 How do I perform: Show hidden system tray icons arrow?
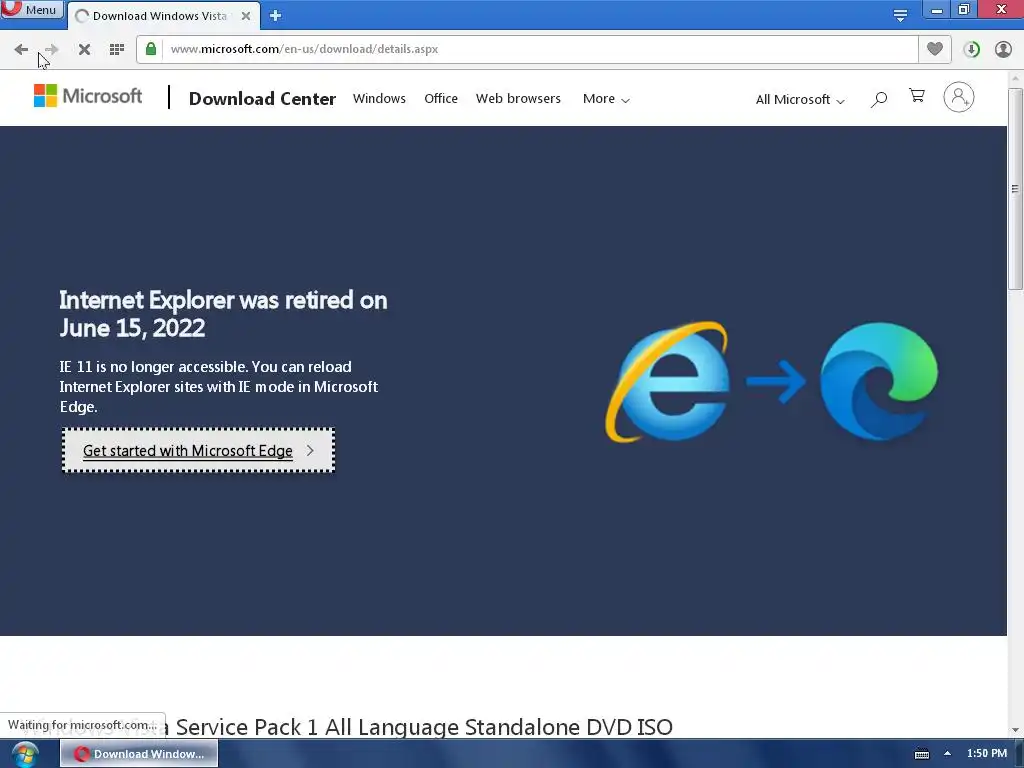[x=947, y=753]
